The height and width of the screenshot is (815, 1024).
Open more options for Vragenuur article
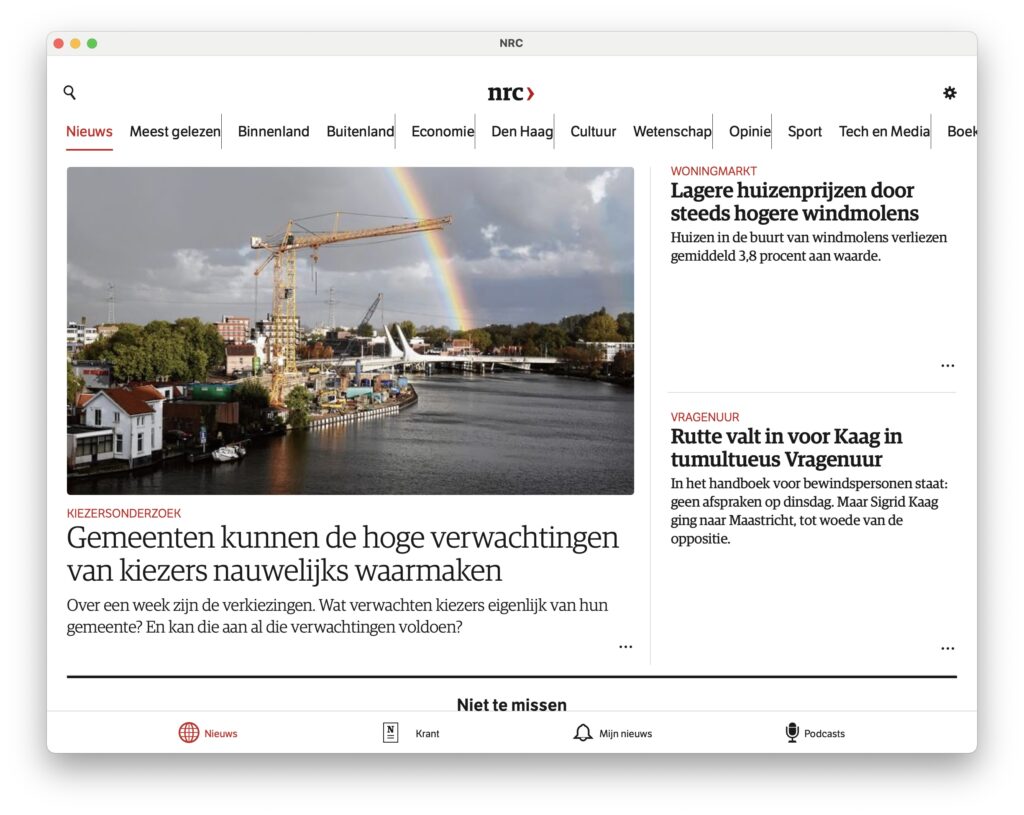948,648
